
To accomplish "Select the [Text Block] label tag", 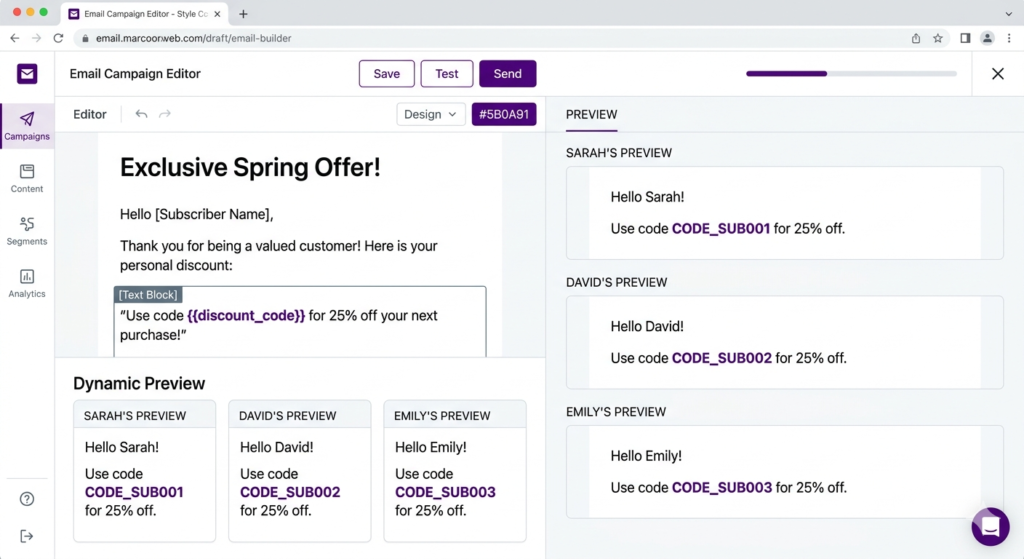I will (x=148, y=295).
